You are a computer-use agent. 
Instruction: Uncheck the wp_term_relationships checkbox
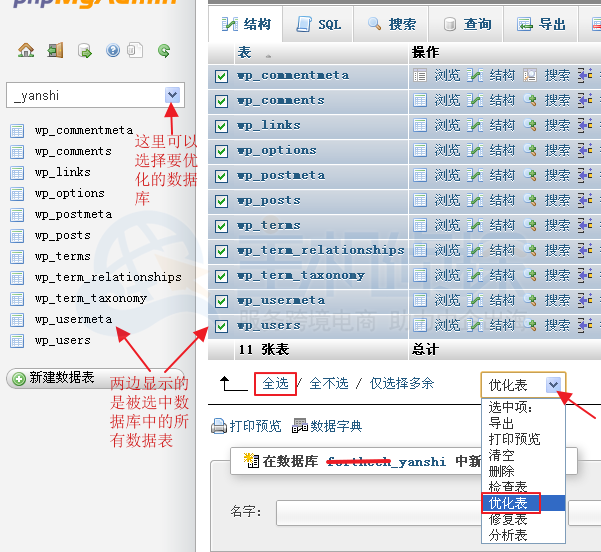coord(221,251)
